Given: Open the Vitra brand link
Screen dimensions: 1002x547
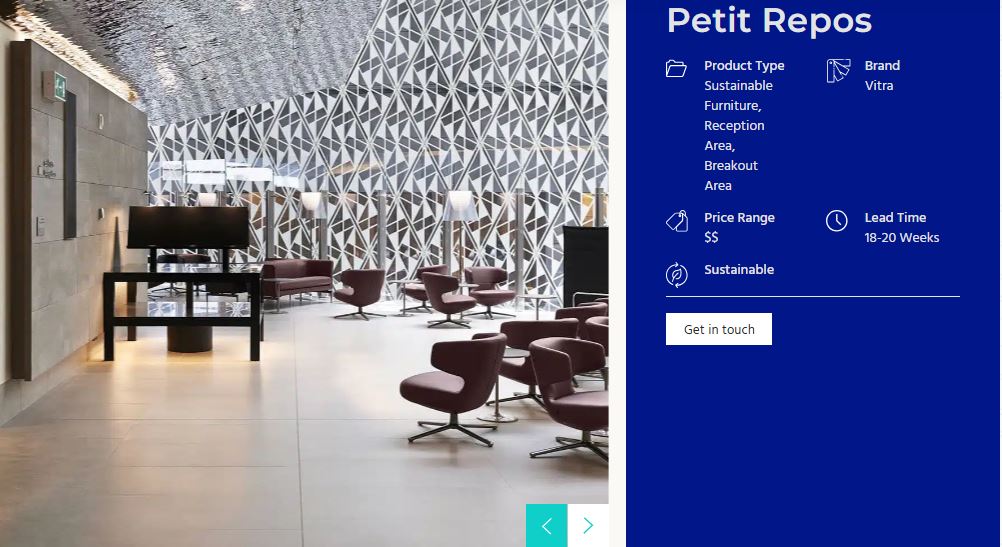Looking at the screenshot, I should [x=879, y=86].
